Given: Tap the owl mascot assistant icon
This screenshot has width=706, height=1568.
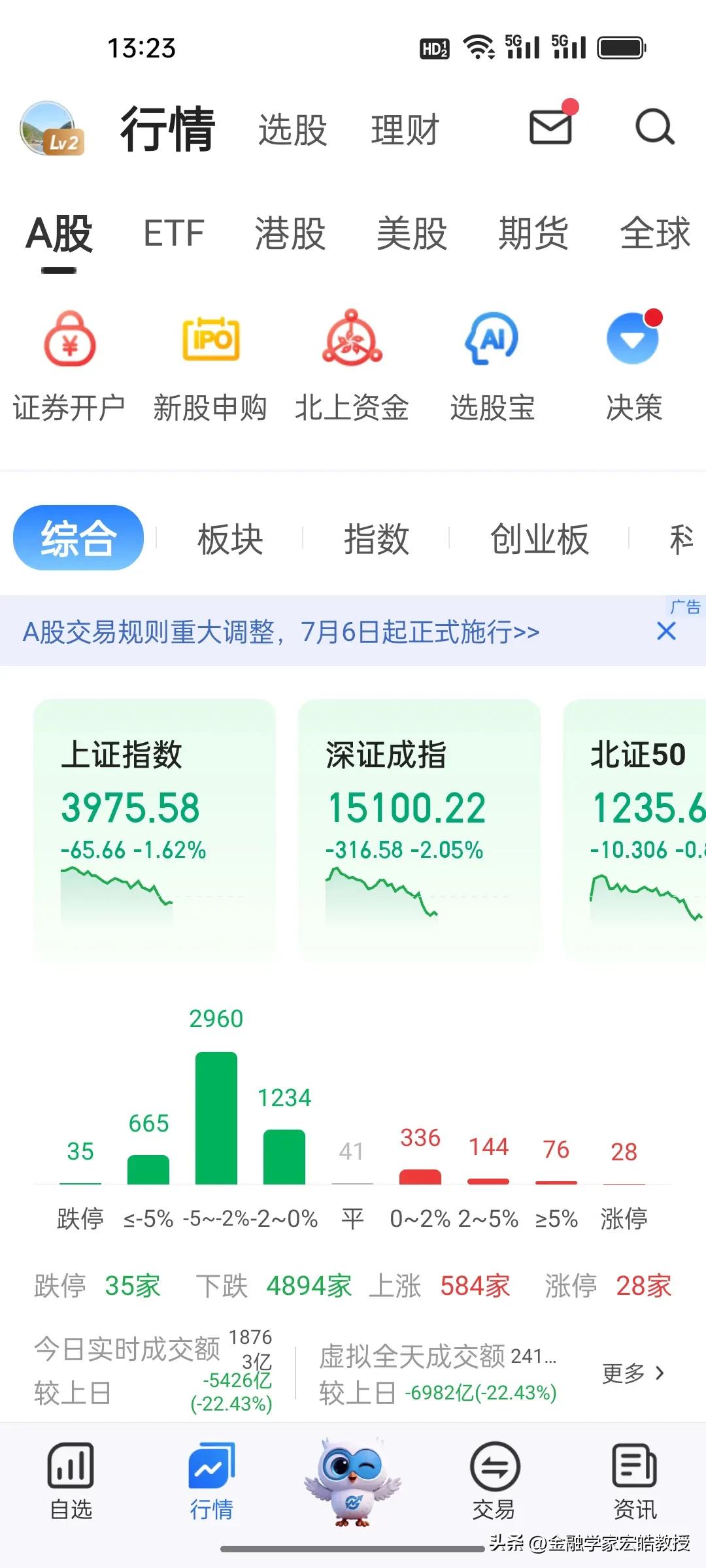Looking at the screenshot, I should 353,1481.
